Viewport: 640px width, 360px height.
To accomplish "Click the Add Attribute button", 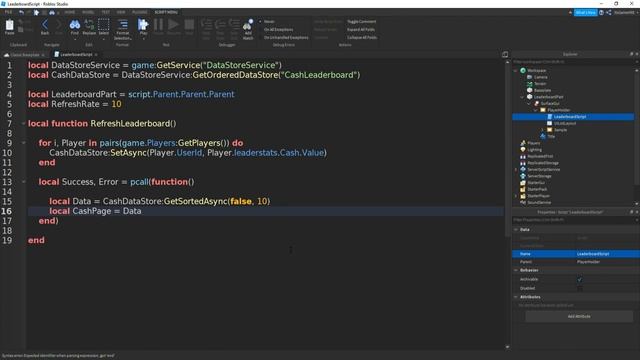I will point(579,316).
